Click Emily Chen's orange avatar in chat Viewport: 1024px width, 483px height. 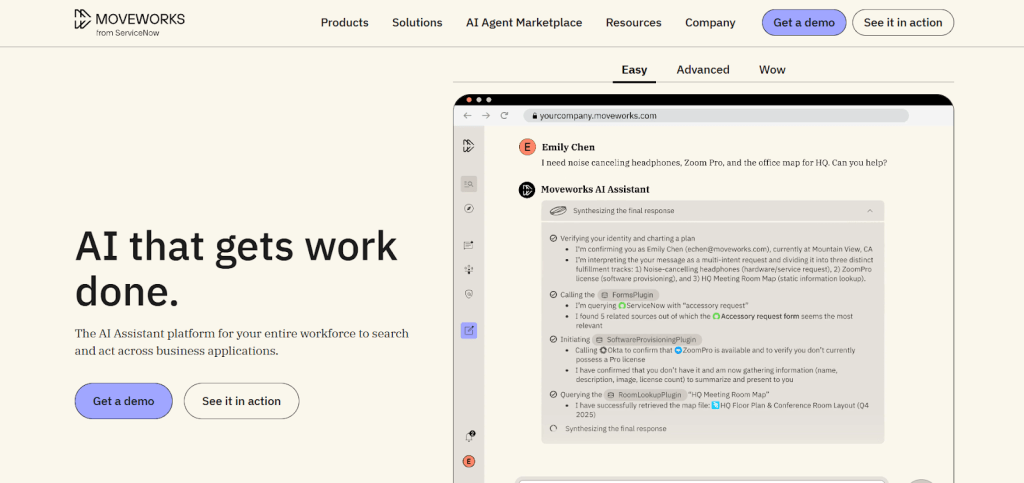click(526, 147)
